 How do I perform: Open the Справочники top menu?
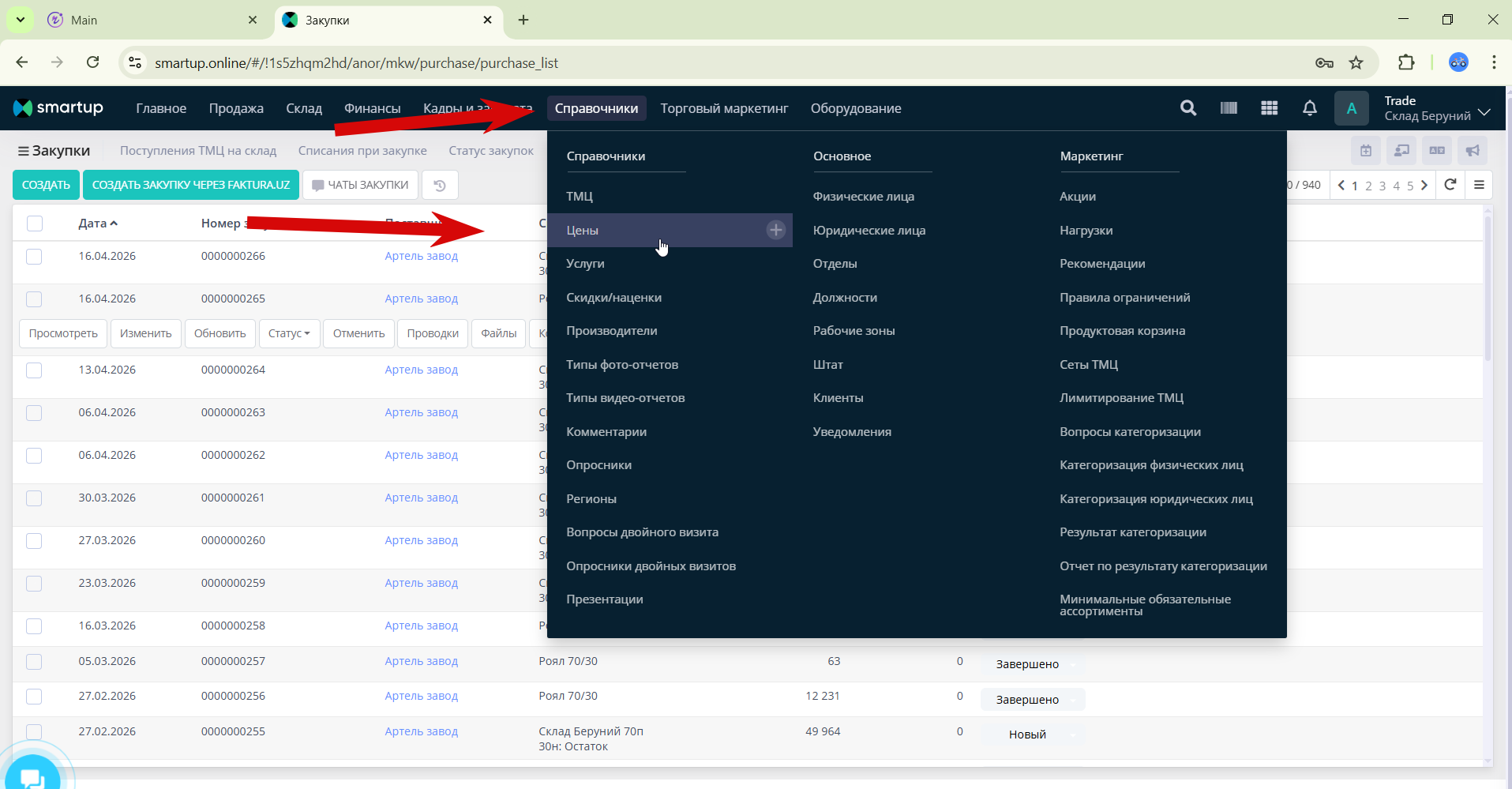[596, 108]
